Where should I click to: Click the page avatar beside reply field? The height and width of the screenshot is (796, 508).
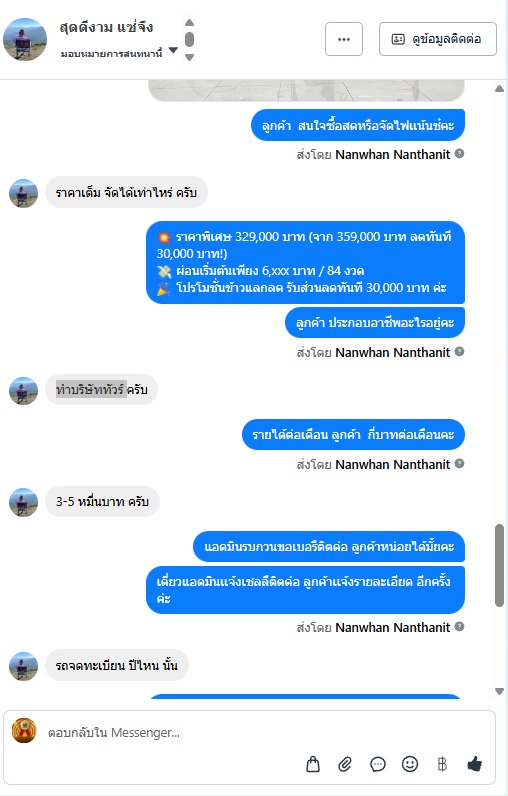click(24, 731)
